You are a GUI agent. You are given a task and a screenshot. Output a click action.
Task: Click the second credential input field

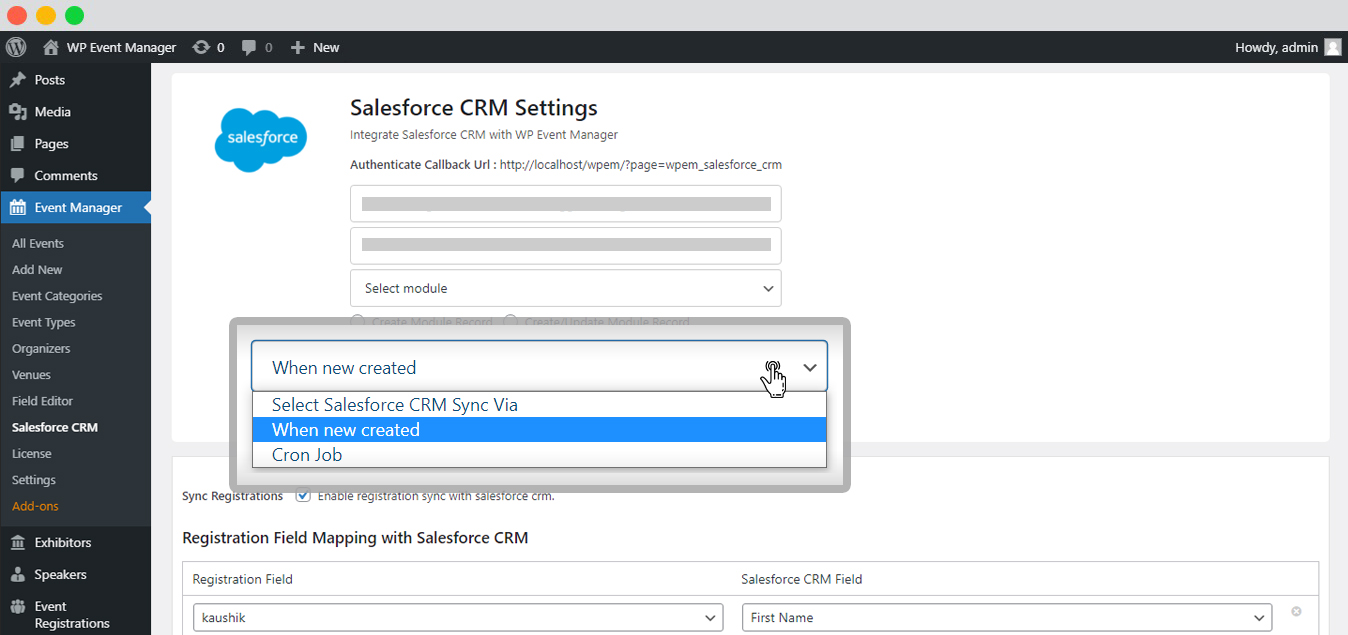pos(566,246)
